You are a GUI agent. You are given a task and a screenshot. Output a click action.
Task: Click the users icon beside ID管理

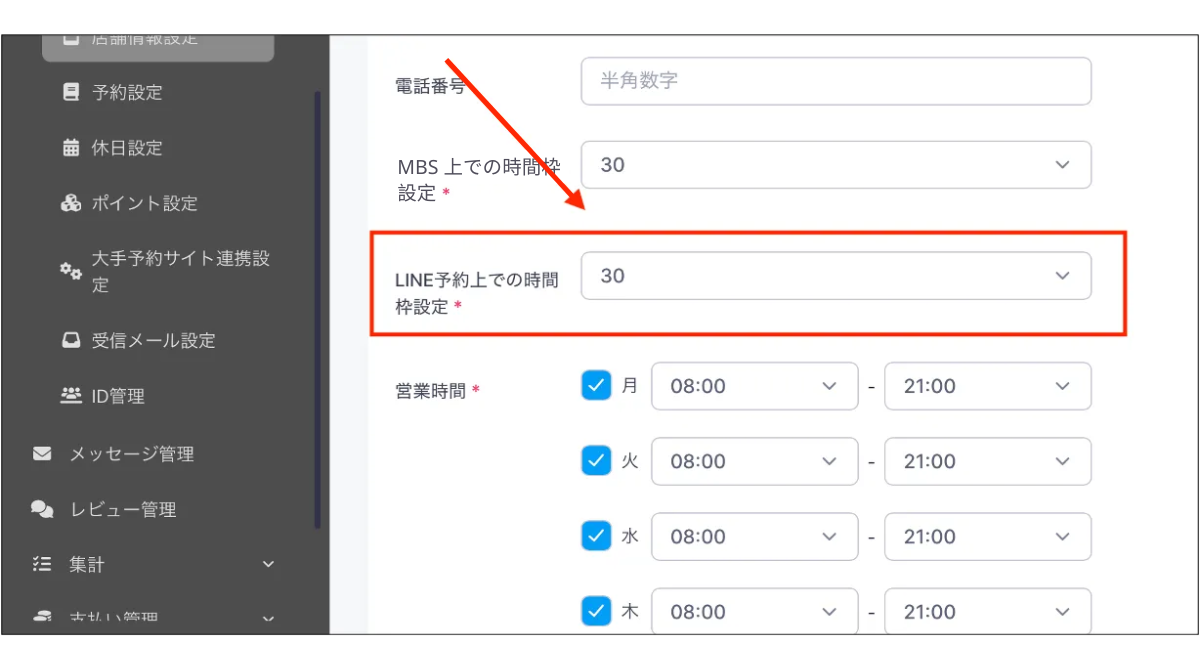coord(70,396)
